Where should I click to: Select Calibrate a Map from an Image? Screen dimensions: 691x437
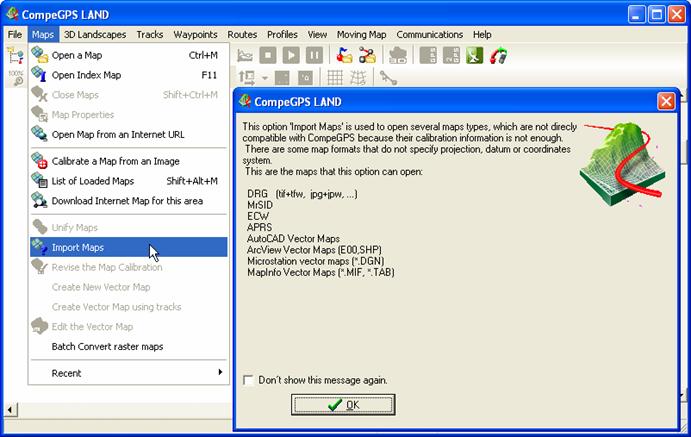(x=129, y=161)
